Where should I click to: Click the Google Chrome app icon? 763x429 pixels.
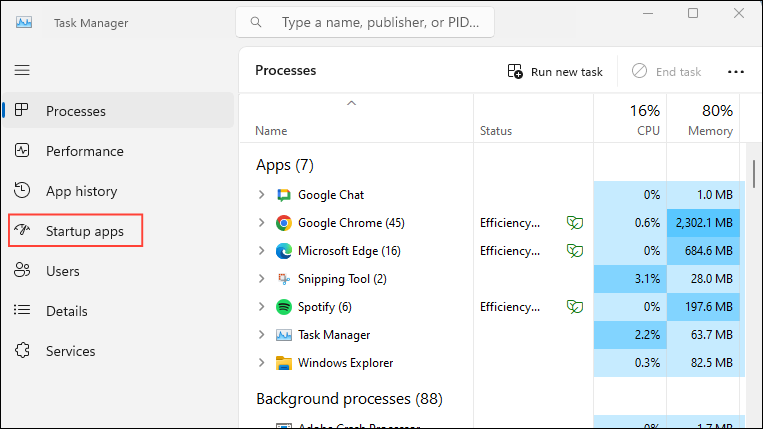(284, 223)
